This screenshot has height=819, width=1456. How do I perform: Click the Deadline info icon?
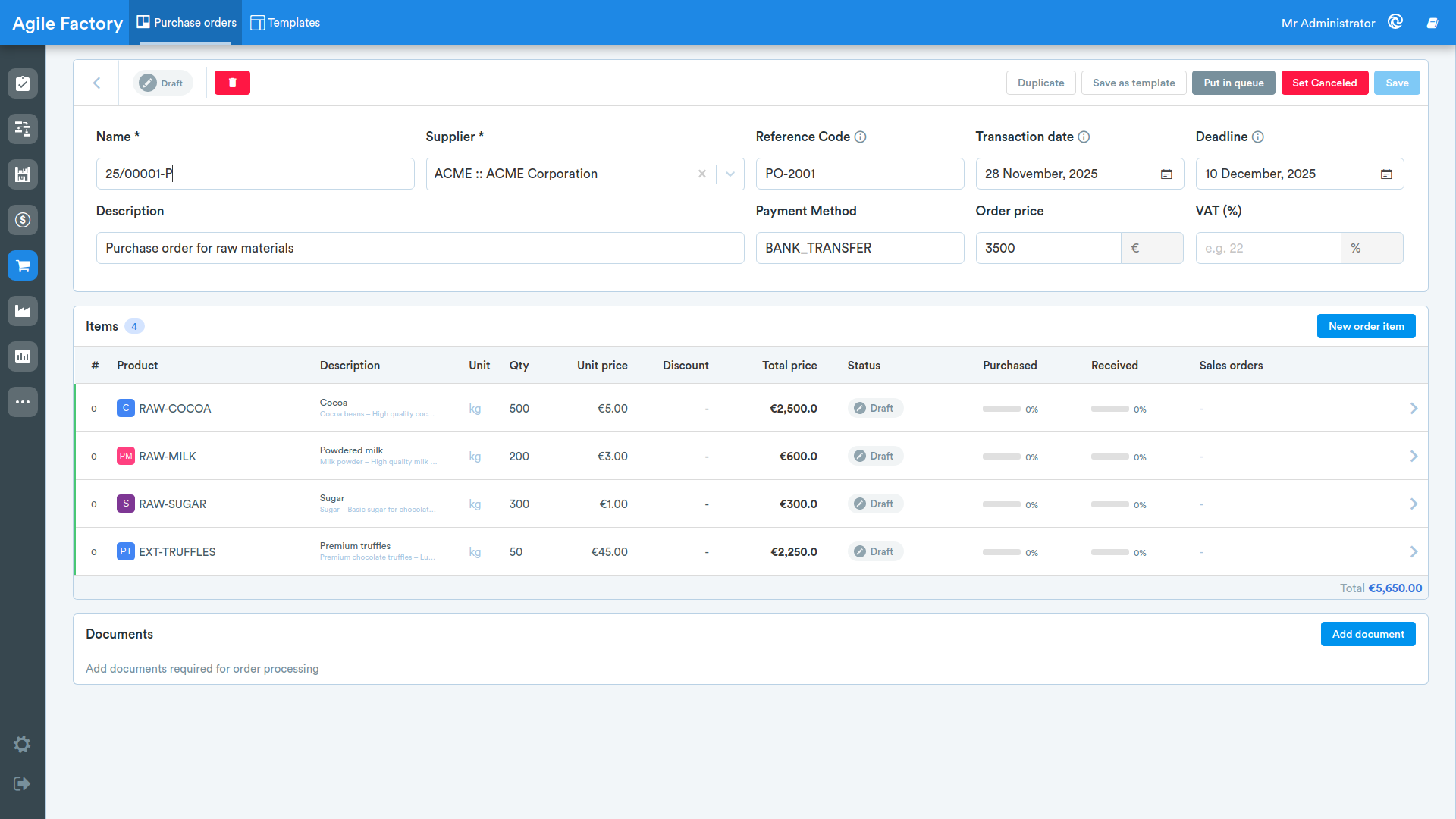1257,136
